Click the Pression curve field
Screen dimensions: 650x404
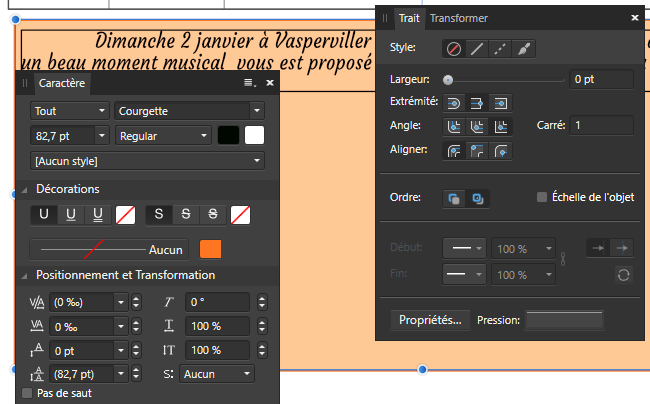point(564,320)
